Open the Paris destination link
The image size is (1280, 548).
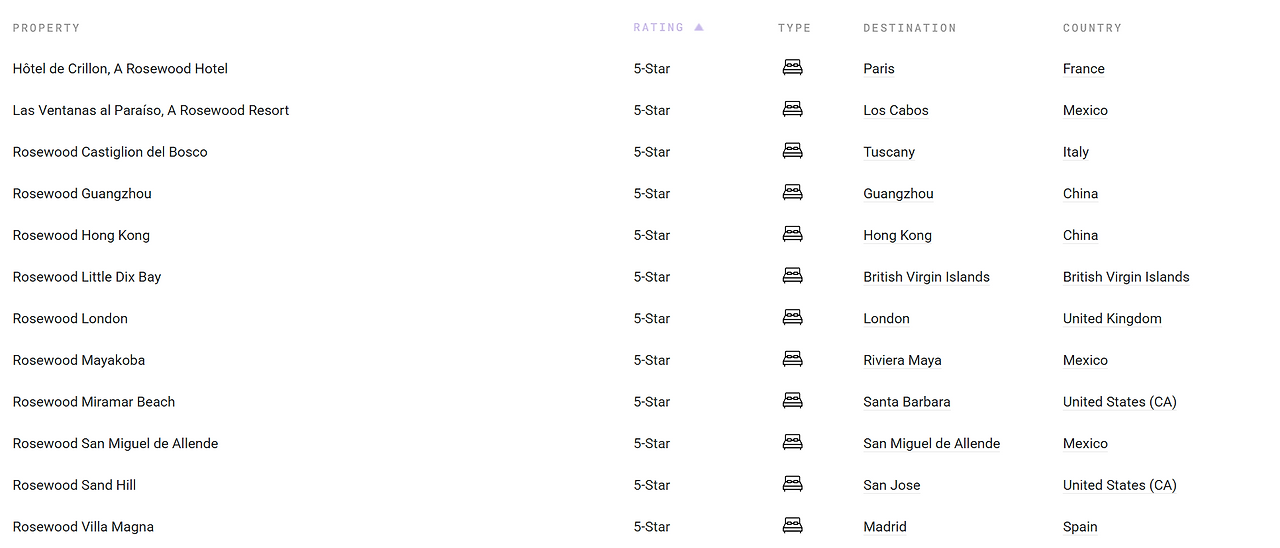879,69
